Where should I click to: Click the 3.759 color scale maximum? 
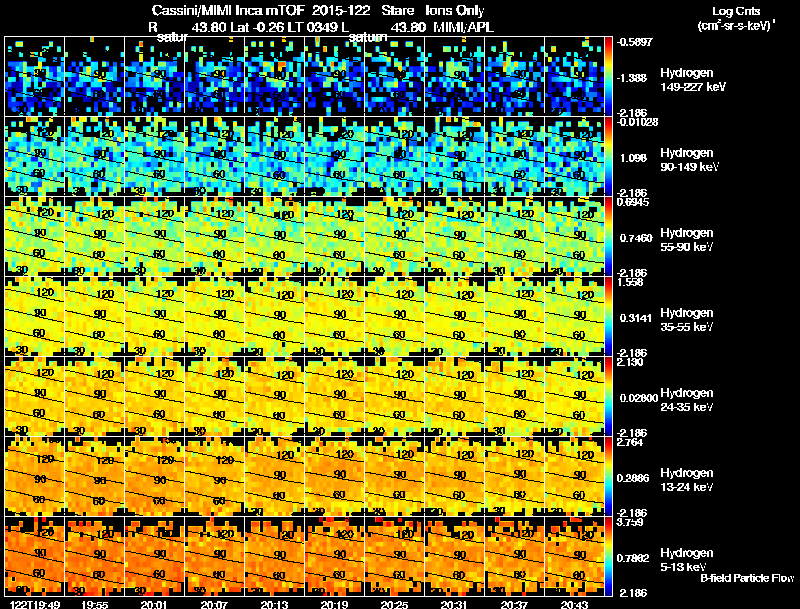pos(630,522)
